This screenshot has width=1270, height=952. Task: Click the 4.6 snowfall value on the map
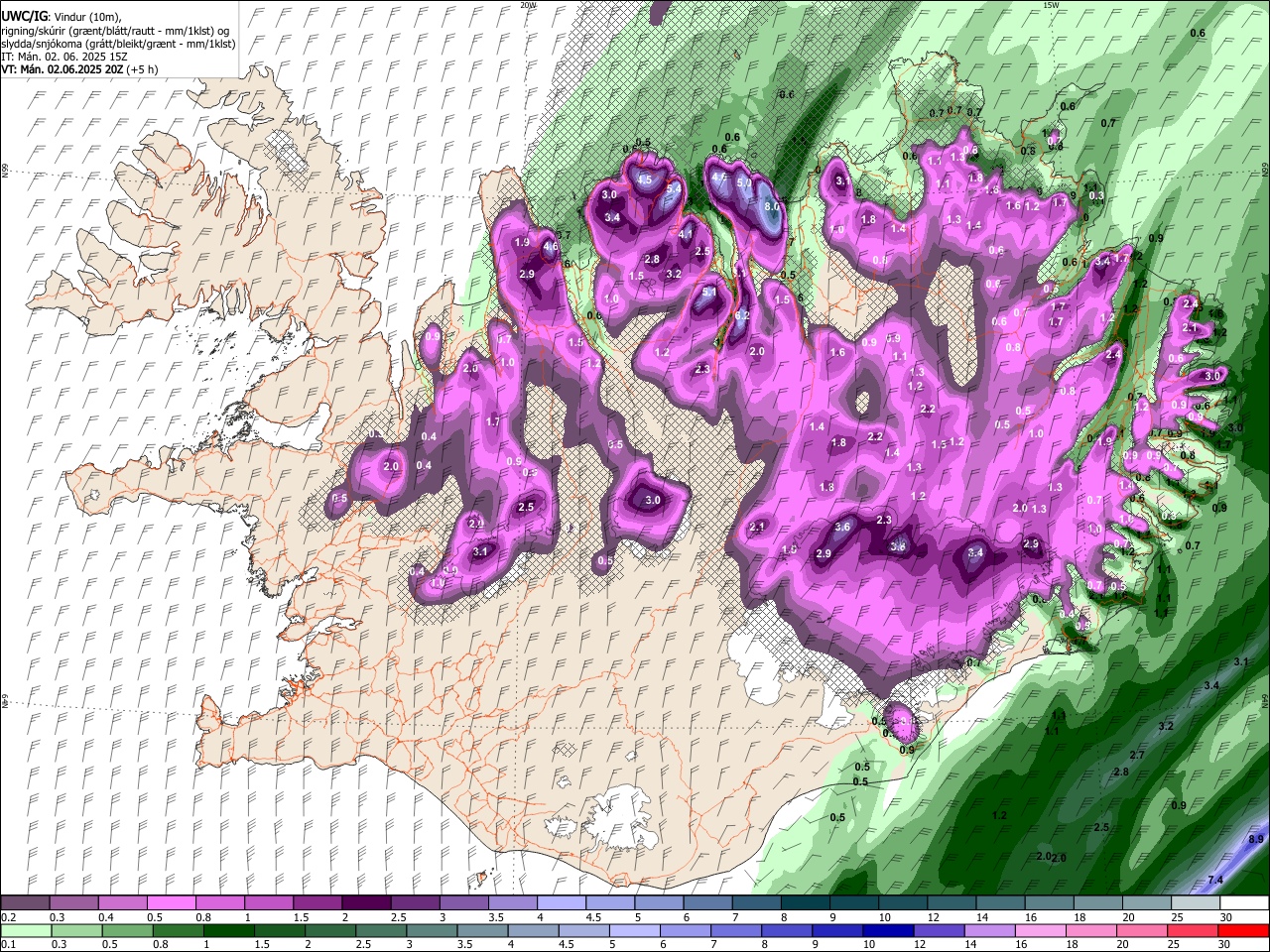click(551, 247)
